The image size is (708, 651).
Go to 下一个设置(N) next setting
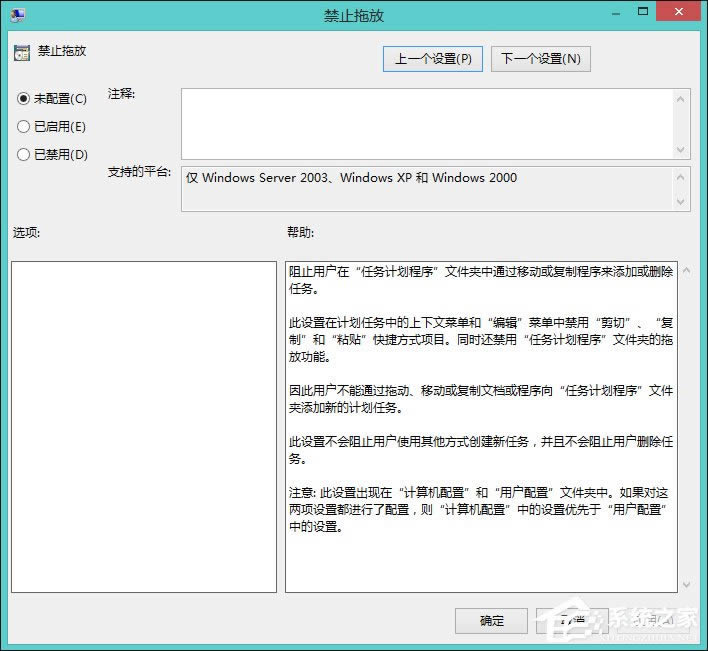pos(540,59)
